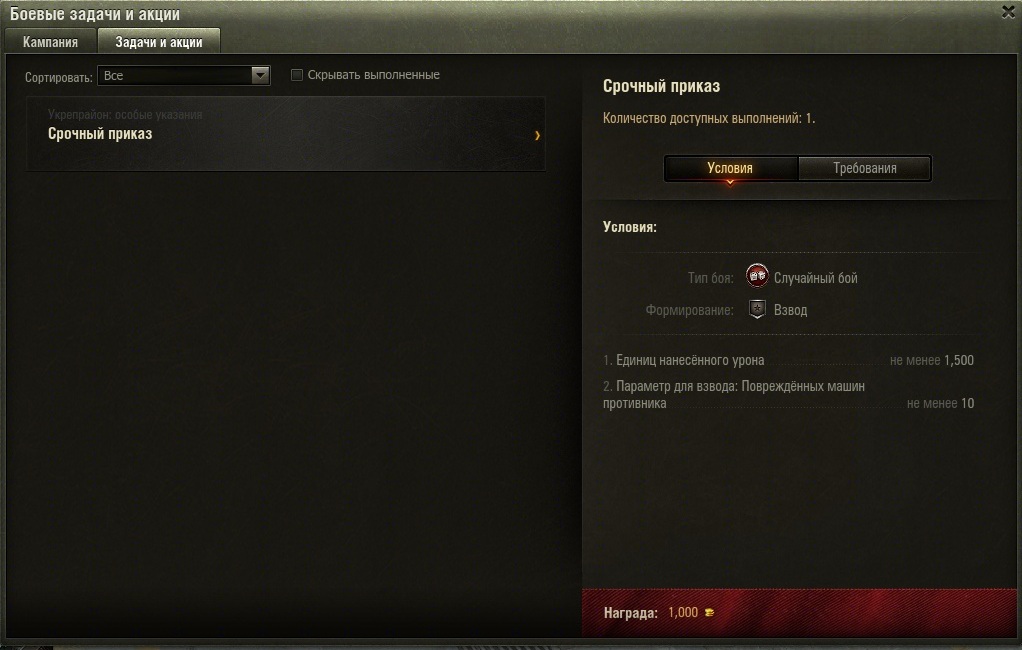This screenshot has width=1022, height=650.
Task: Click the 1,000 reward amount
Action: pyautogui.click(x=682, y=612)
